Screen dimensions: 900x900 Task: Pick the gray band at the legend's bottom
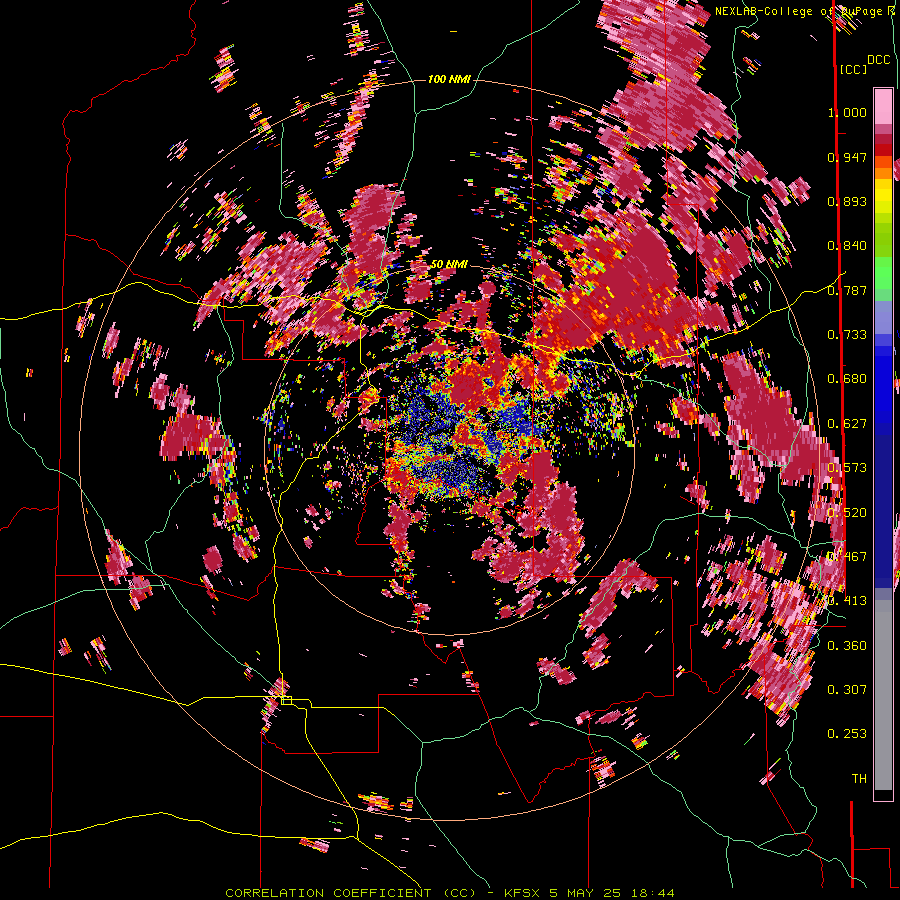tap(883, 695)
